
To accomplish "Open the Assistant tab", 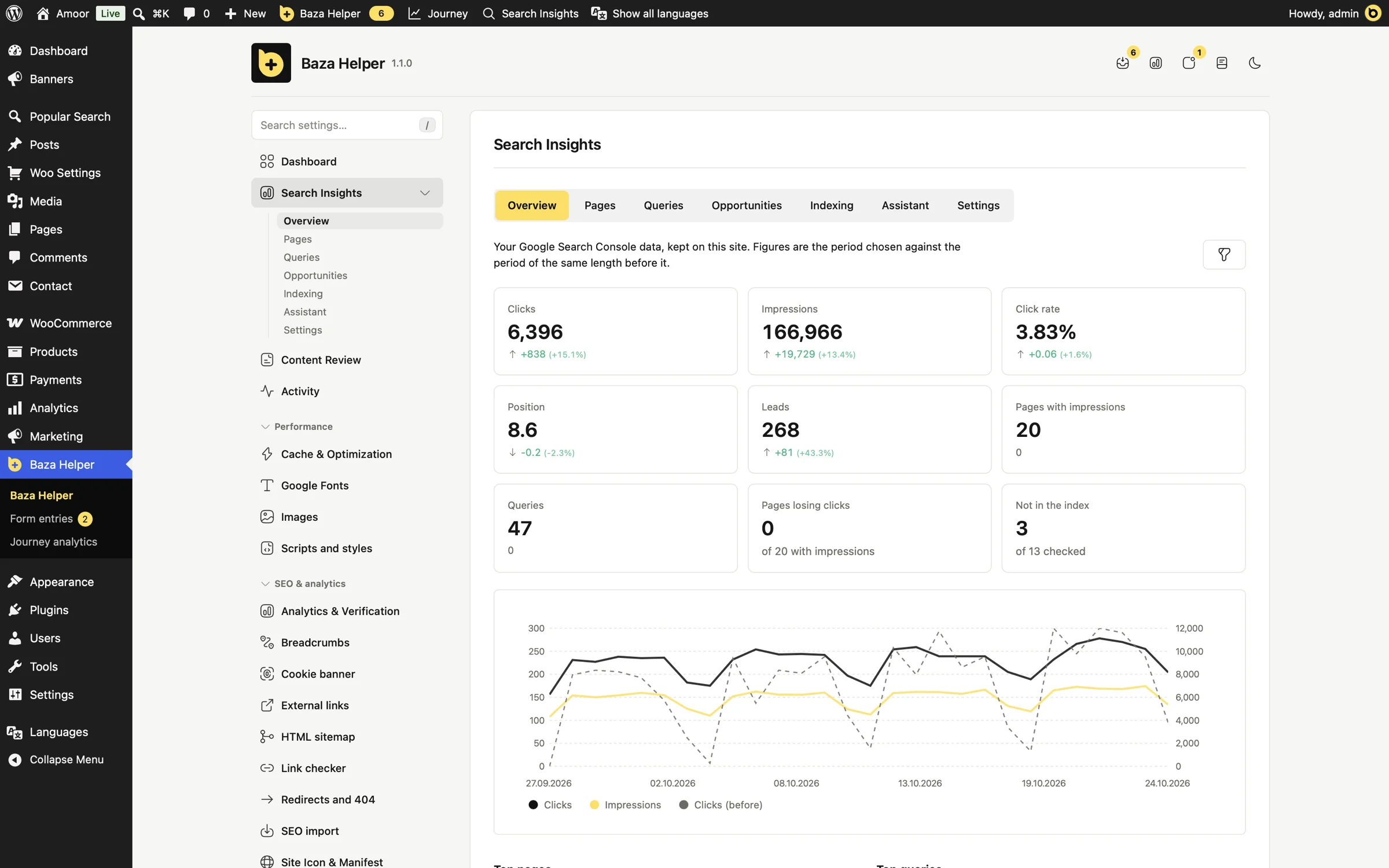I will 905,205.
